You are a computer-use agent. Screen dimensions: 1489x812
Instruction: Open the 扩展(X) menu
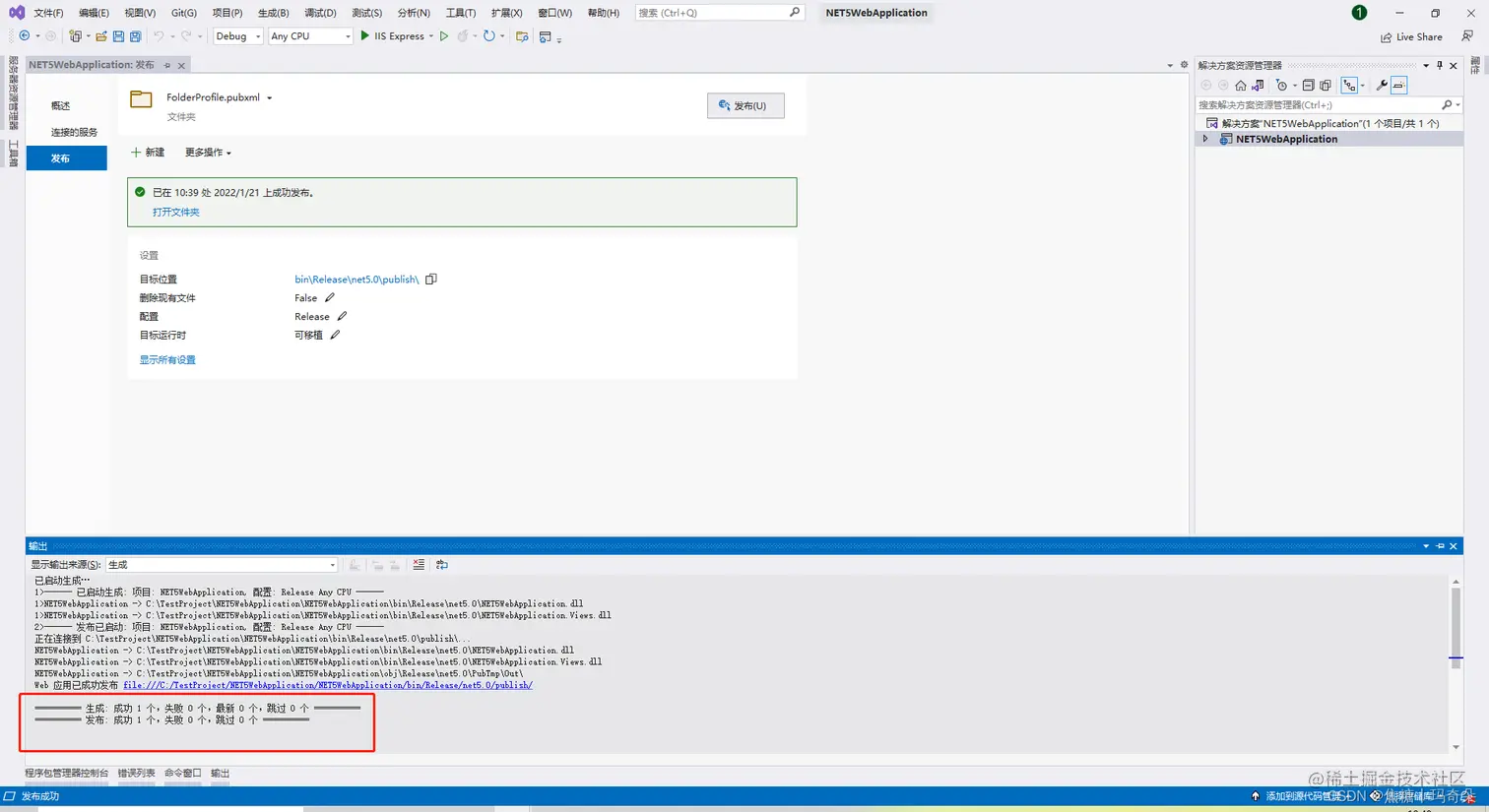506,13
